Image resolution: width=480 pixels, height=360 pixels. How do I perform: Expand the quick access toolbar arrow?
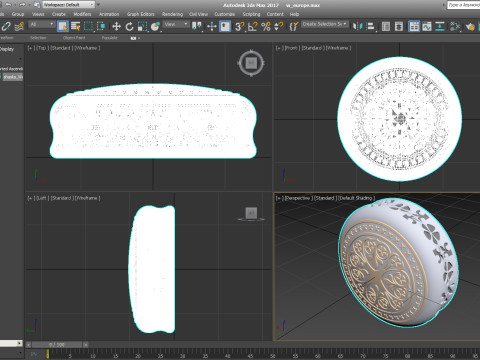pyautogui.click(x=98, y=5)
